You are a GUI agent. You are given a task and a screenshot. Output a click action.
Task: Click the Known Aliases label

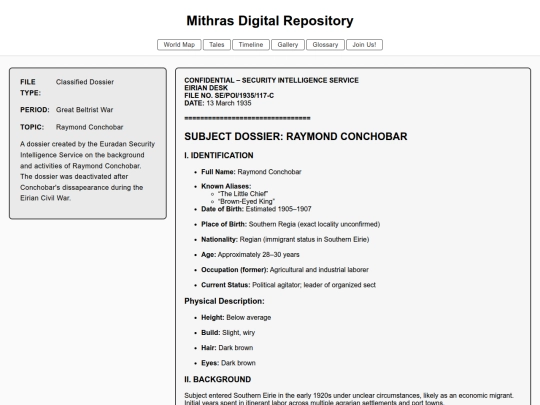(226, 186)
